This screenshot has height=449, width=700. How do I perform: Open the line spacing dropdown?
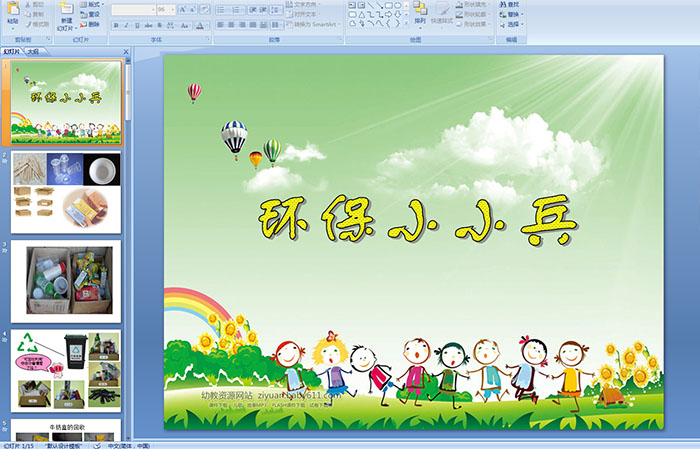click(x=277, y=10)
